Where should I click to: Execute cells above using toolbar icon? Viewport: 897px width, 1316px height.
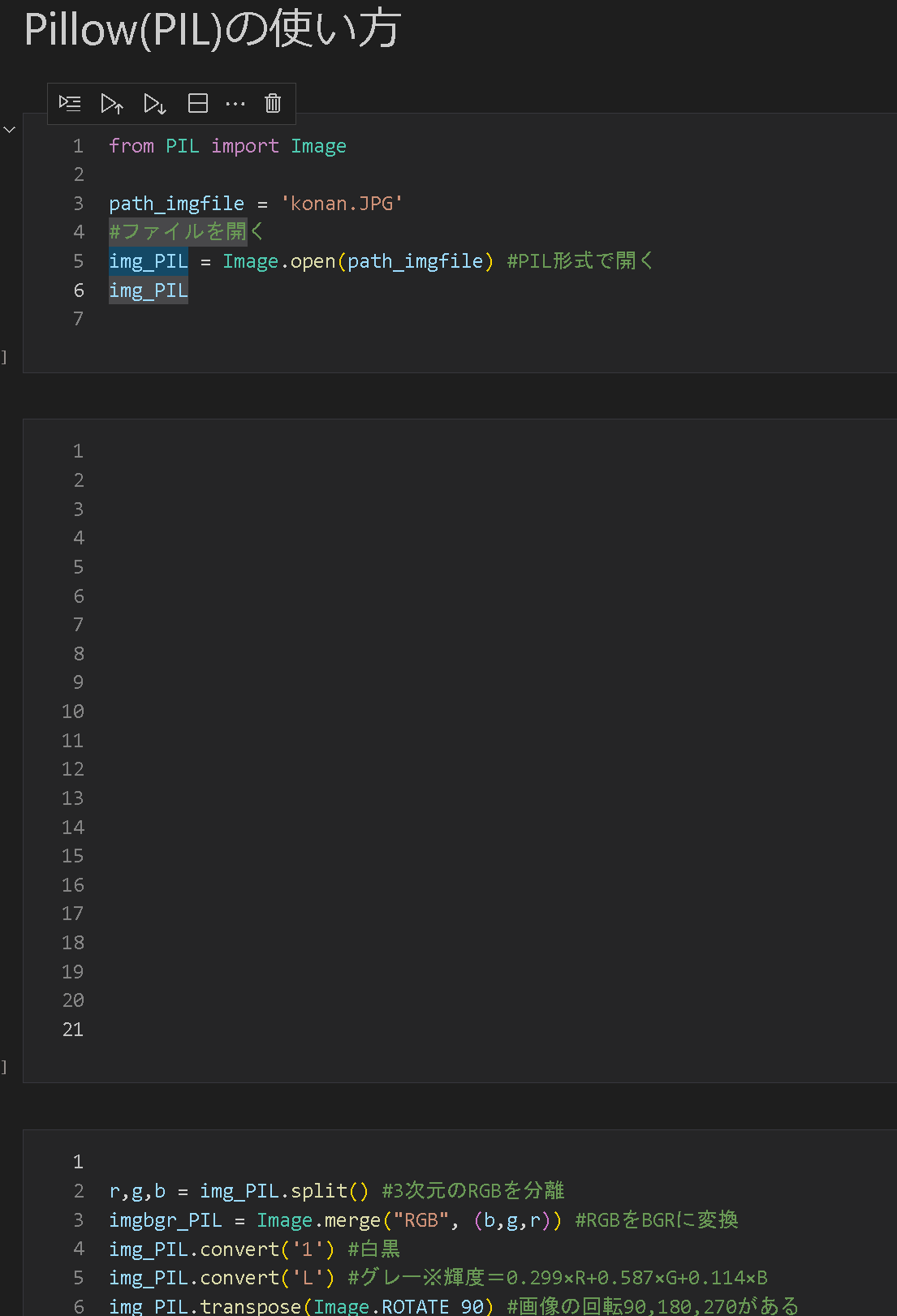coord(112,103)
